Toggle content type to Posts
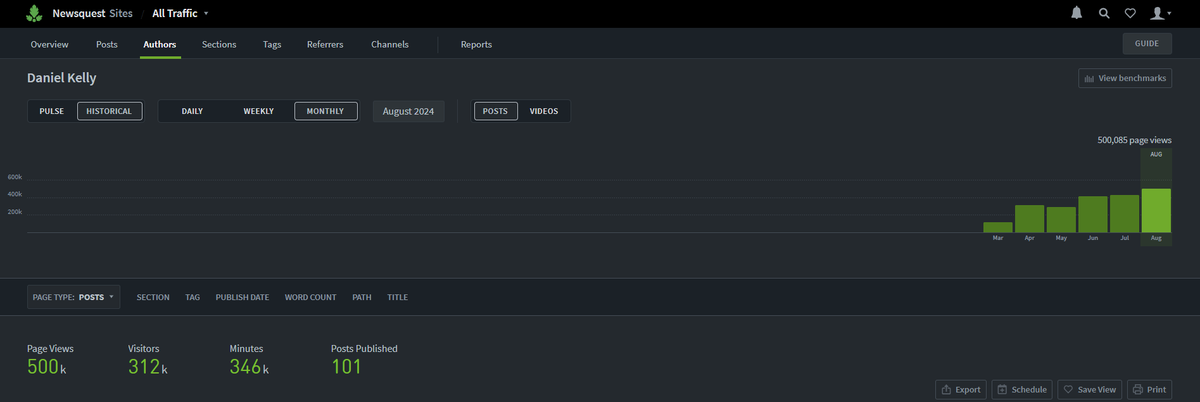The width and height of the screenshot is (1200, 402). point(495,111)
